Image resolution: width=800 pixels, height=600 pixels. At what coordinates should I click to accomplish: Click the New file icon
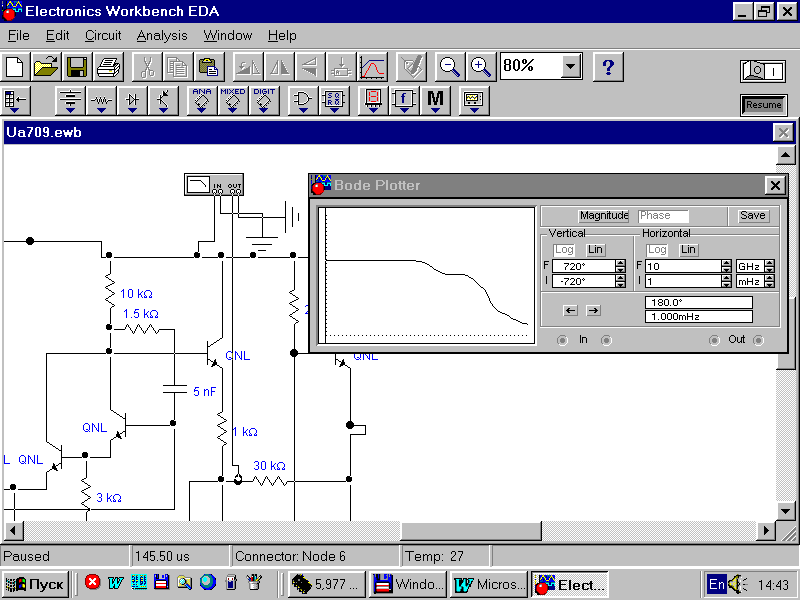point(15,67)
